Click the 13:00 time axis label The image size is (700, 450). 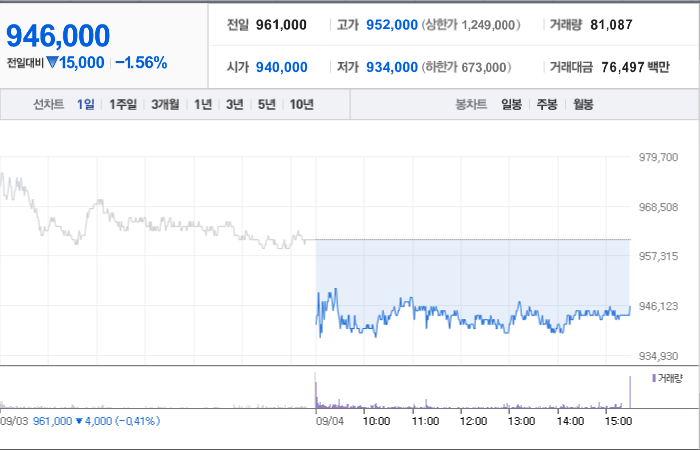pos(521,421)
